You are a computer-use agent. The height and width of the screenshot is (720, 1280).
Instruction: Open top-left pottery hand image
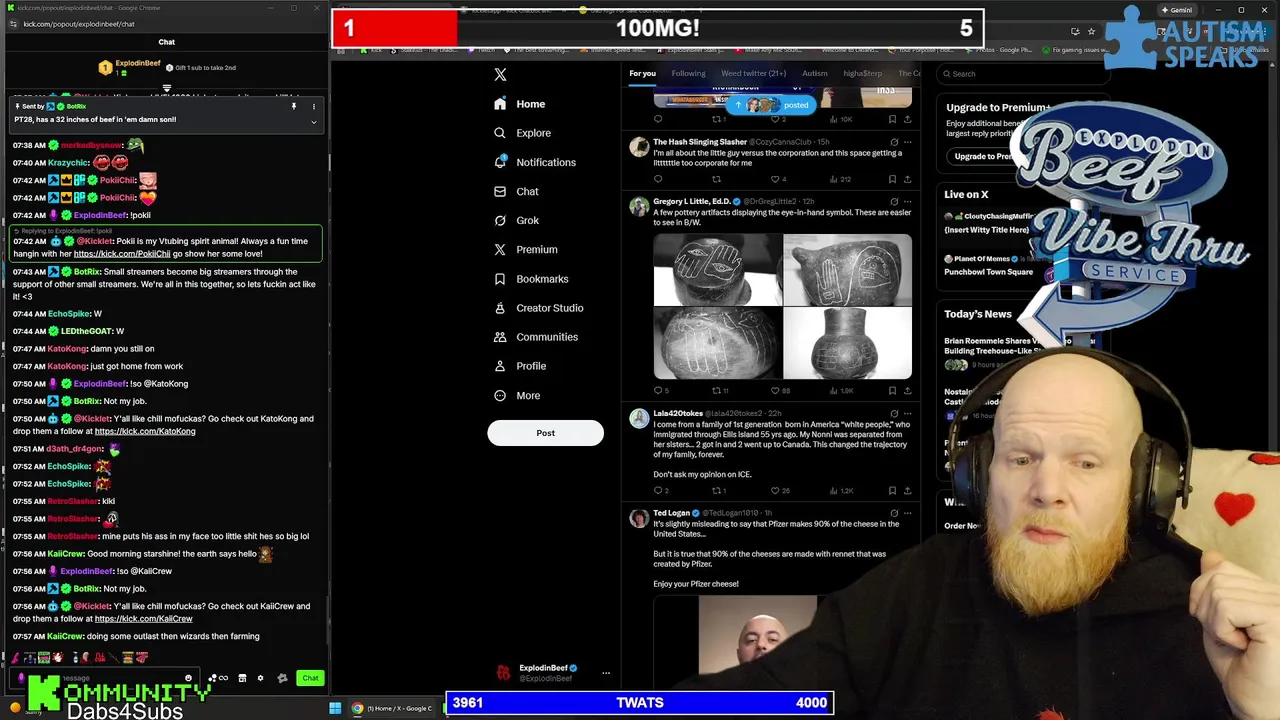pos(717,269)
